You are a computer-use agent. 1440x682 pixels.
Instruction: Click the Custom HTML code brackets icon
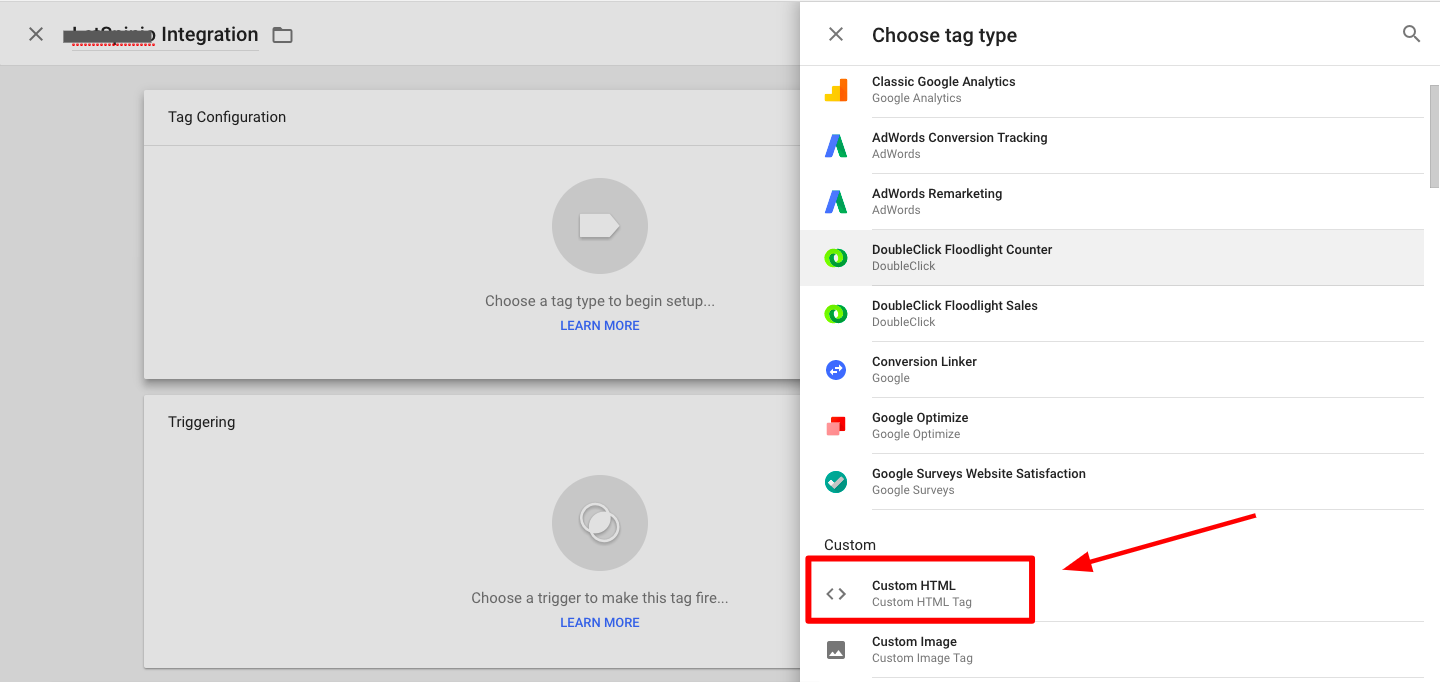[836, 594]
